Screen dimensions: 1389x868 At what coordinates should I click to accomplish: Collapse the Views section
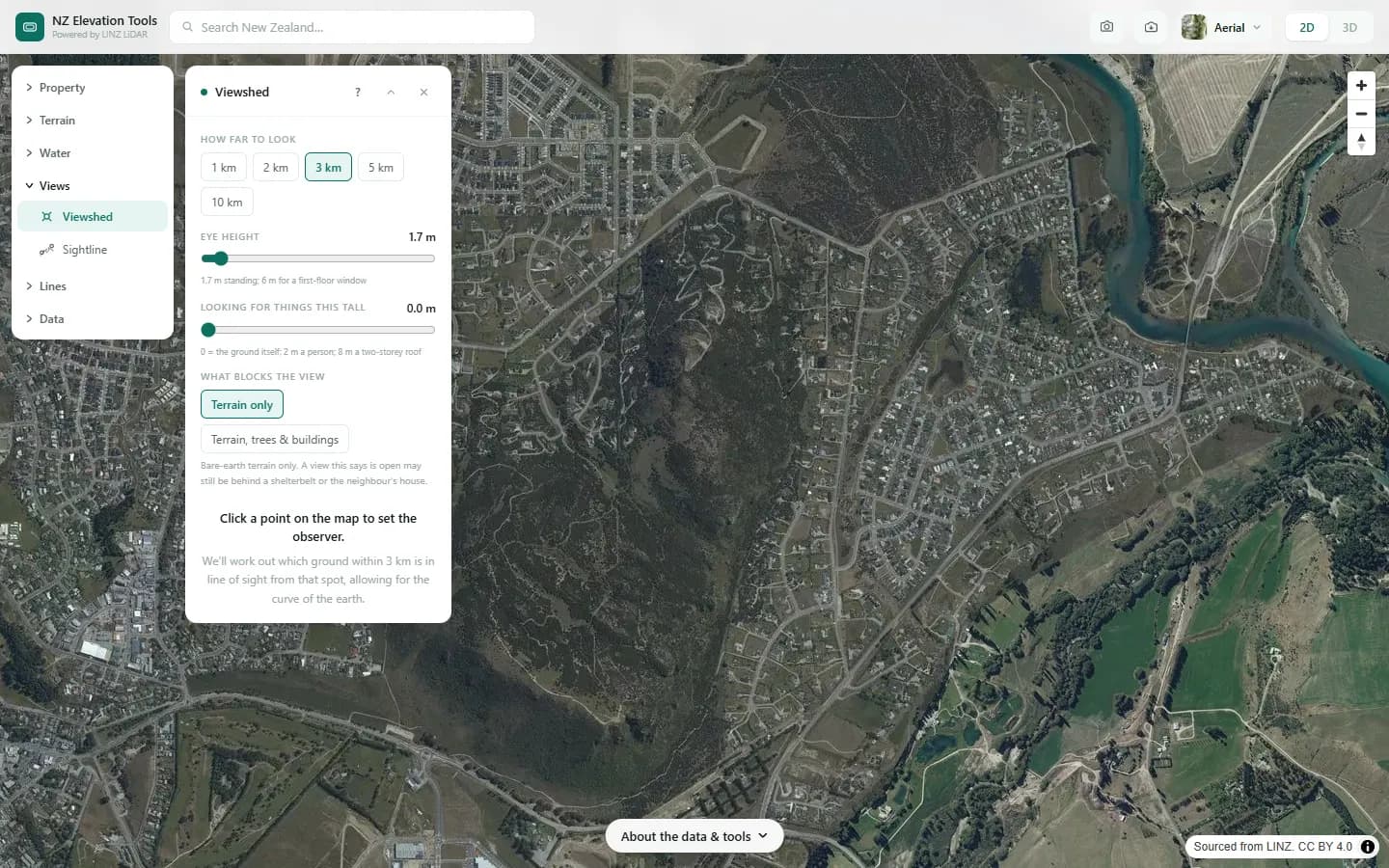point(93,186)
